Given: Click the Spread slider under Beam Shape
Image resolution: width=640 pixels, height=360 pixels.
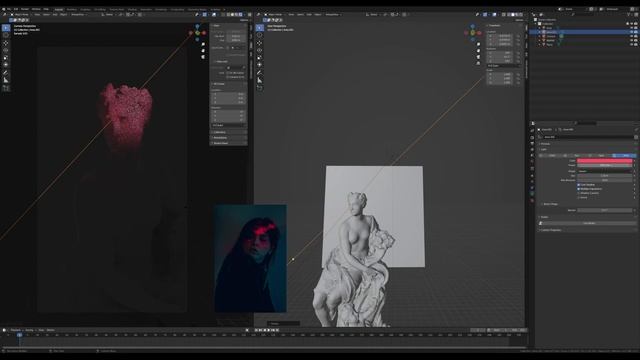Looking at the screenshot, I should click(604, 210).
